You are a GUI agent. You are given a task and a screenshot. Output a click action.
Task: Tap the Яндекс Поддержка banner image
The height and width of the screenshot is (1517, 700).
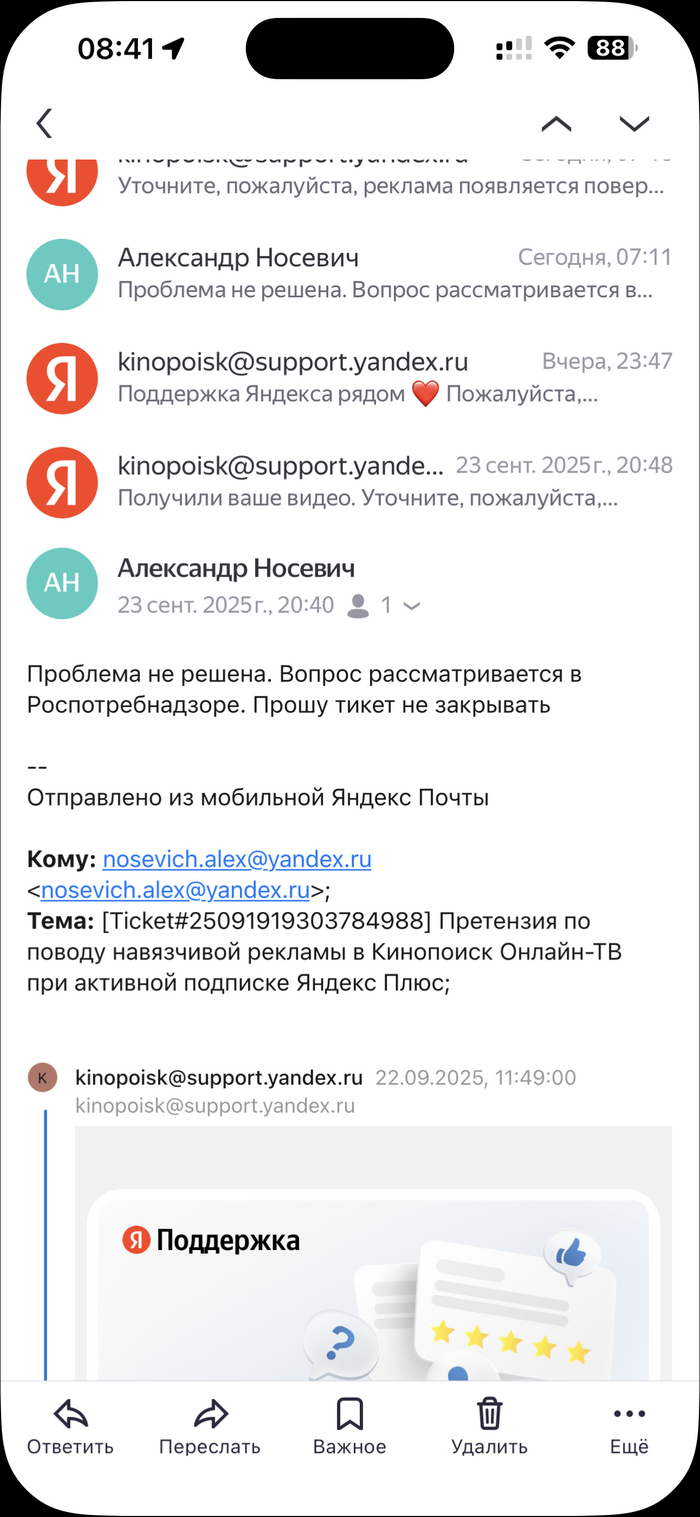372,1280
